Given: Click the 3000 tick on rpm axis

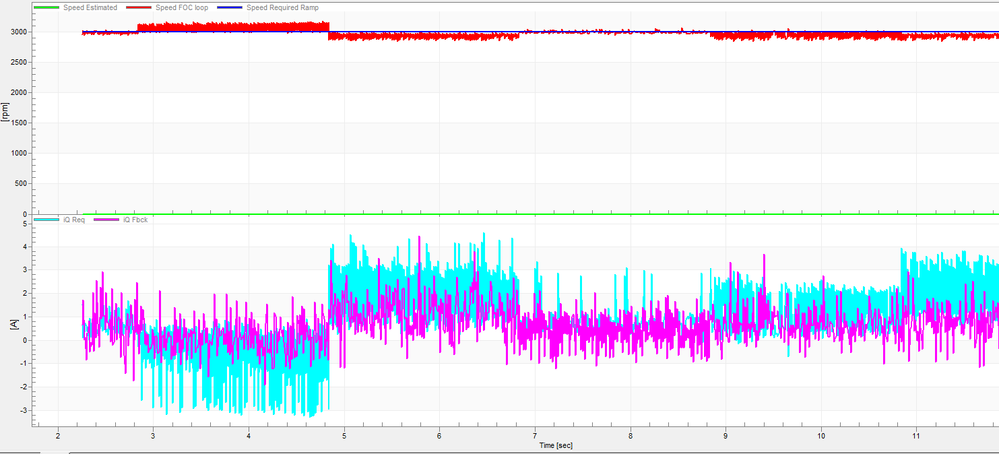Looking at the screenshot, I should point(21,32).
